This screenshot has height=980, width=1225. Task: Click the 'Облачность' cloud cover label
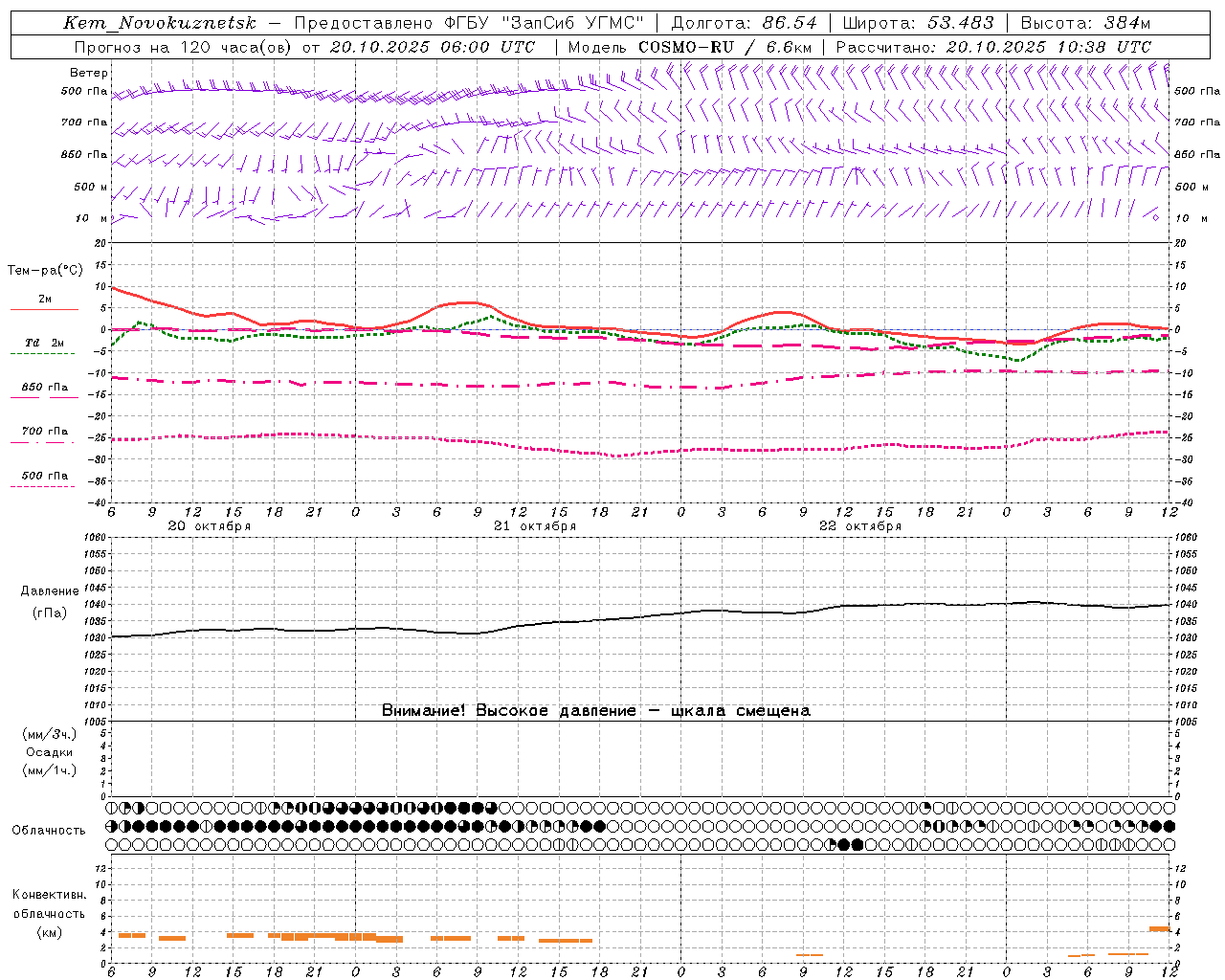coord(49,831)
